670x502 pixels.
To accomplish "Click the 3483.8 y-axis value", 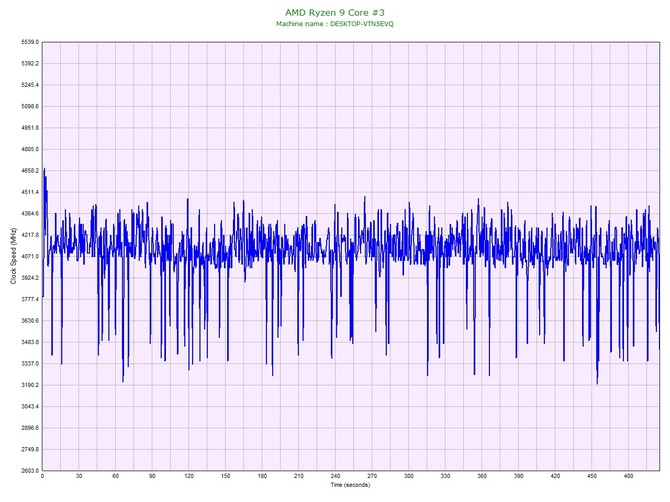I will [30, 342].
